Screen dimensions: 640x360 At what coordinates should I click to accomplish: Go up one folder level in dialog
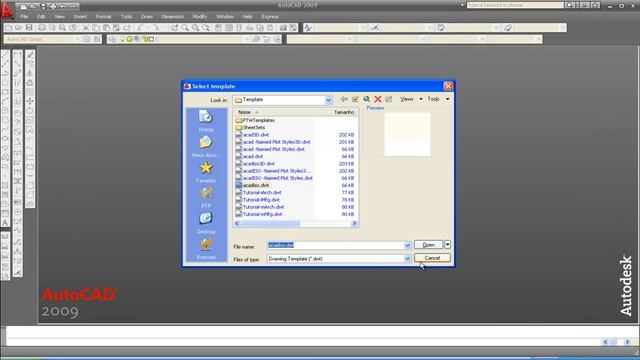356,99
